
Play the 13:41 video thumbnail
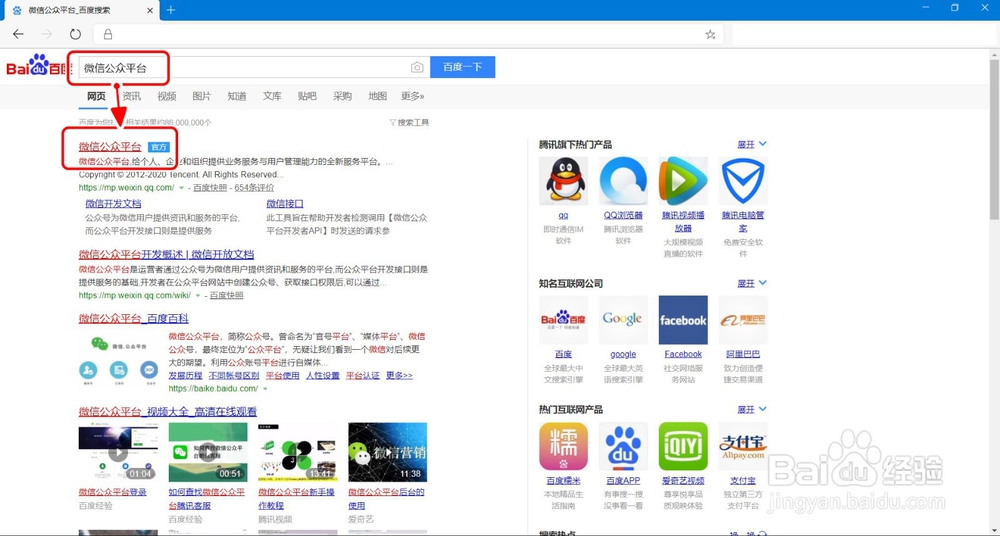point(298,452)
